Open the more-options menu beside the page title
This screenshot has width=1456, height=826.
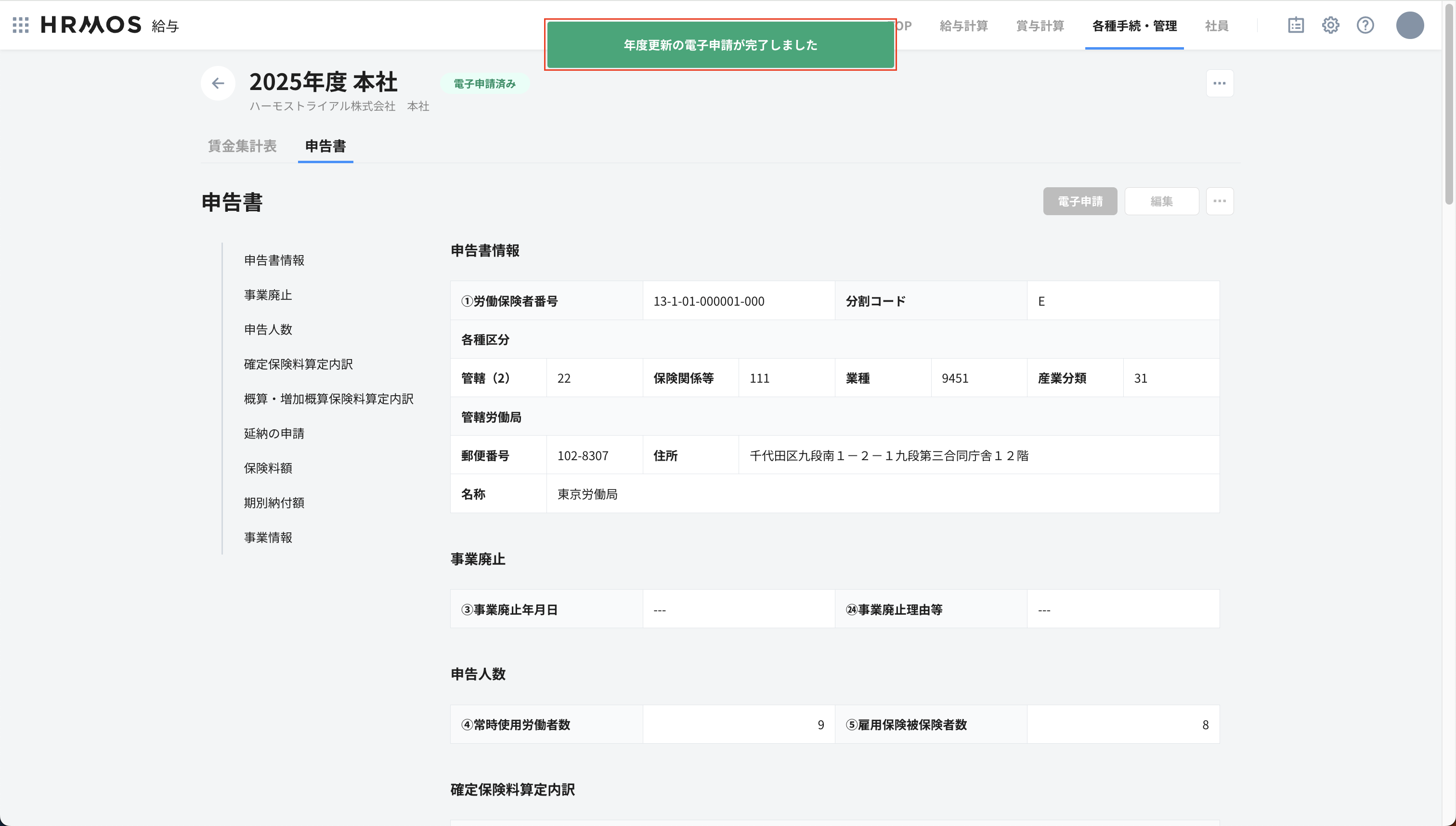click(1220, 83)
